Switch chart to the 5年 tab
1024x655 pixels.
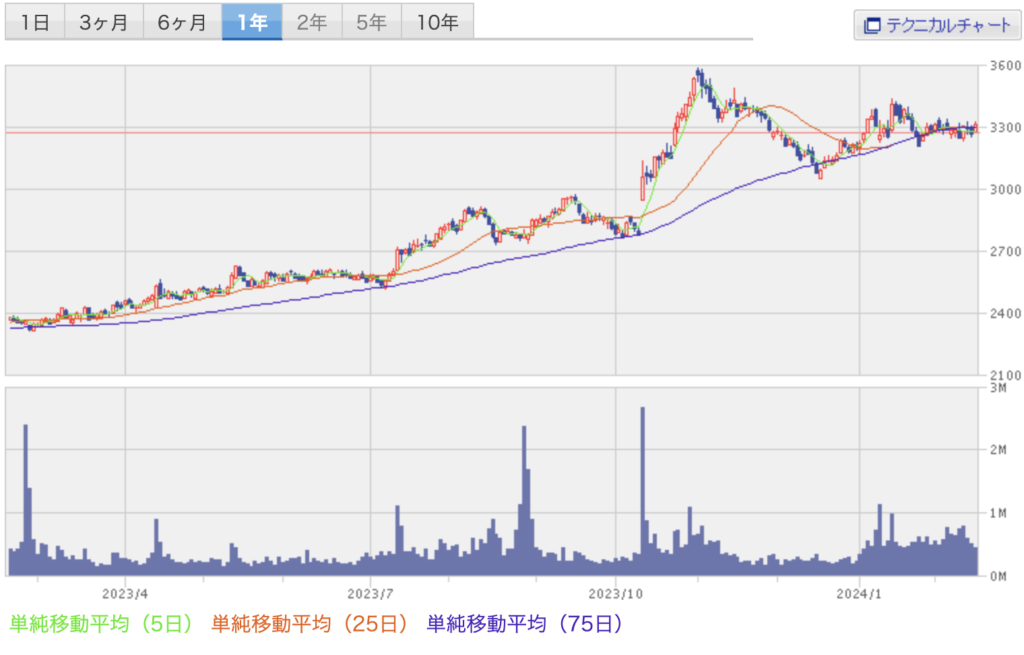pos(372,22)
